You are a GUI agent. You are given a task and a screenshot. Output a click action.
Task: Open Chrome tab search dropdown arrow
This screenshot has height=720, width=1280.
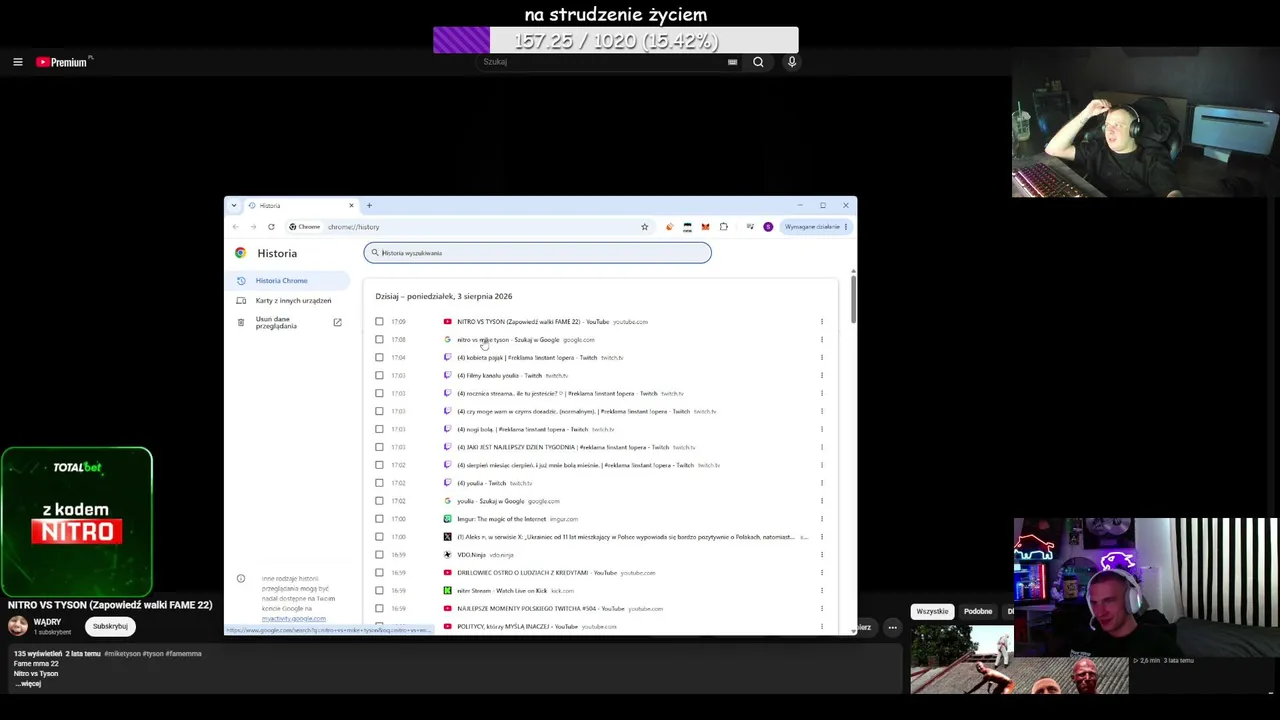(x=234, y=205)
